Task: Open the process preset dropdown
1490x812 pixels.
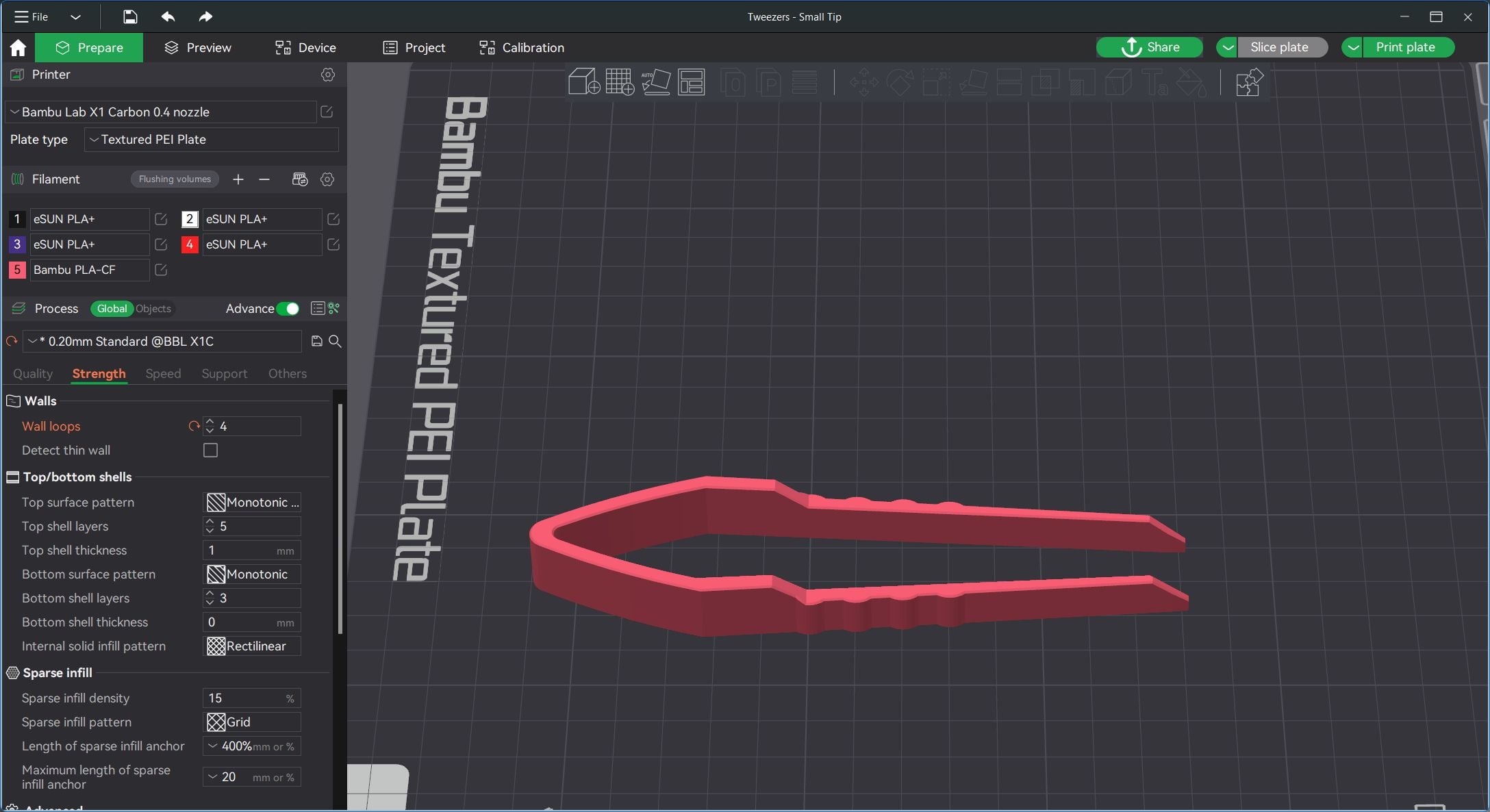Action: [162, 341]
